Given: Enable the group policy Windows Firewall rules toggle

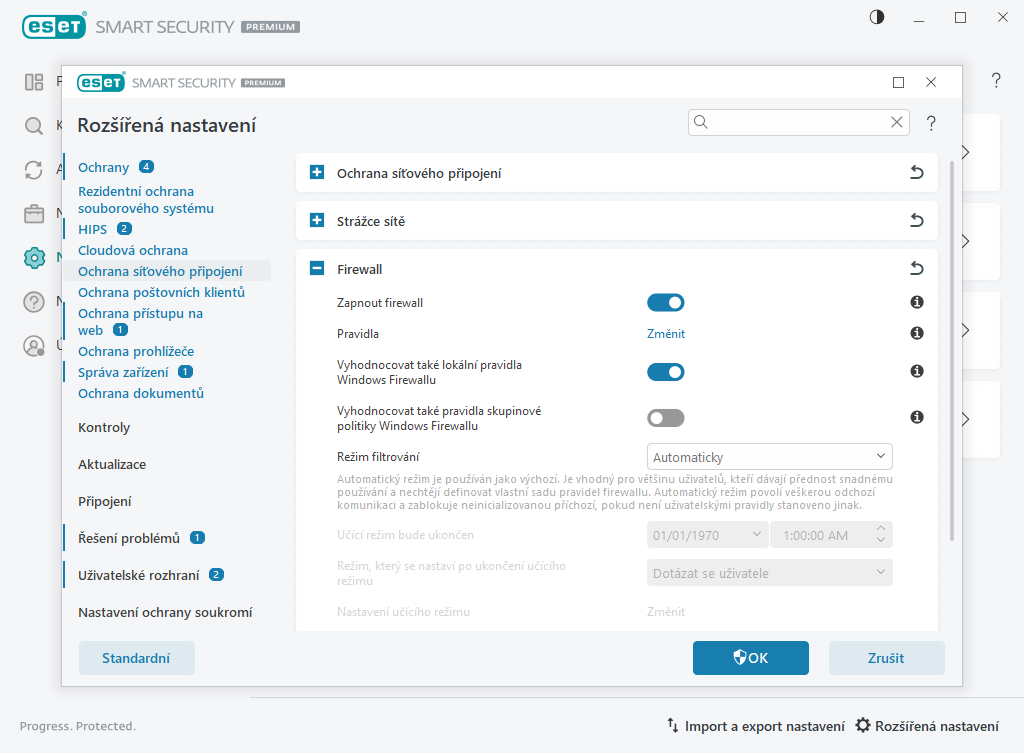Looking at the screenshot, I should pyautogui.click(x=666, y=418).
